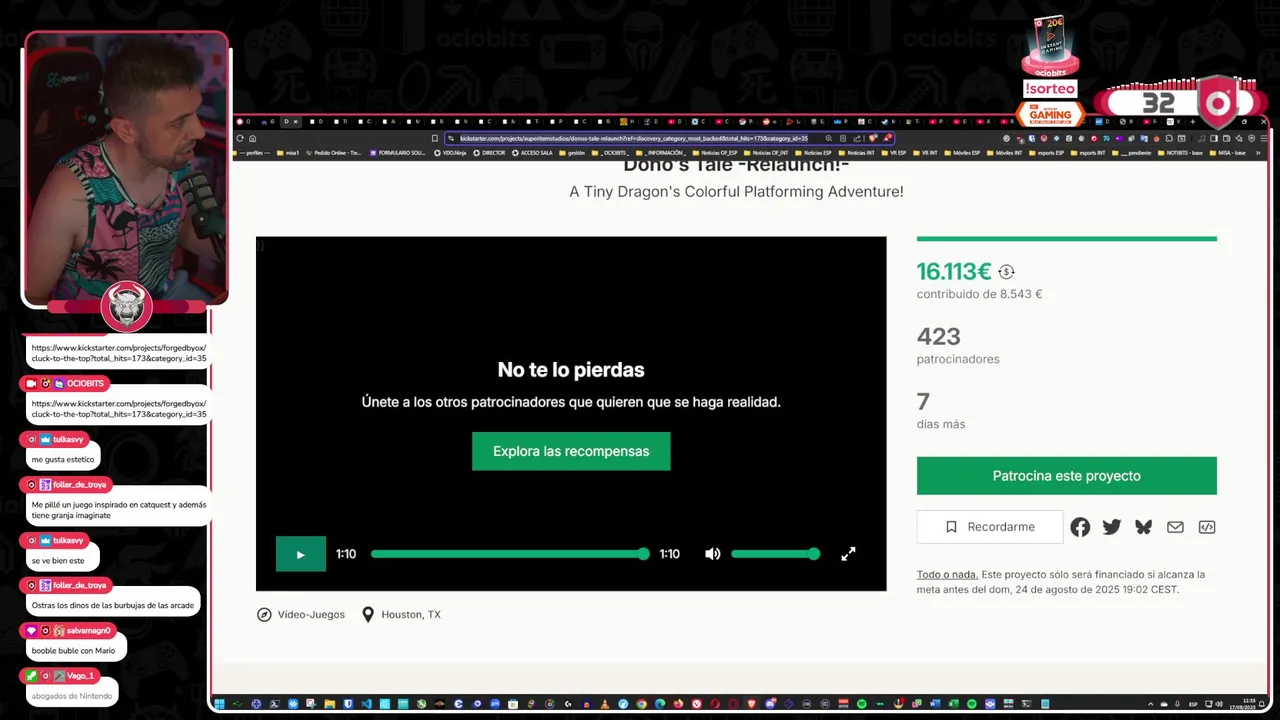Open the embed code icon

pyautogui.click(x=1207, y=527)
